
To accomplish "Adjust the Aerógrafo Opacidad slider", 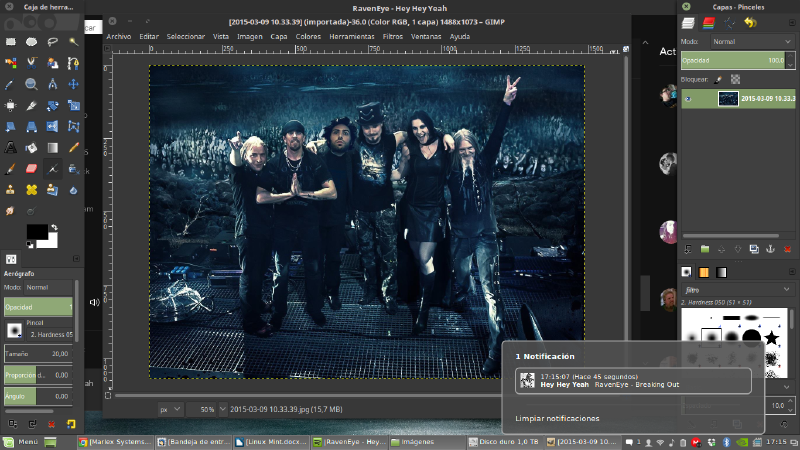I will 38,307.
